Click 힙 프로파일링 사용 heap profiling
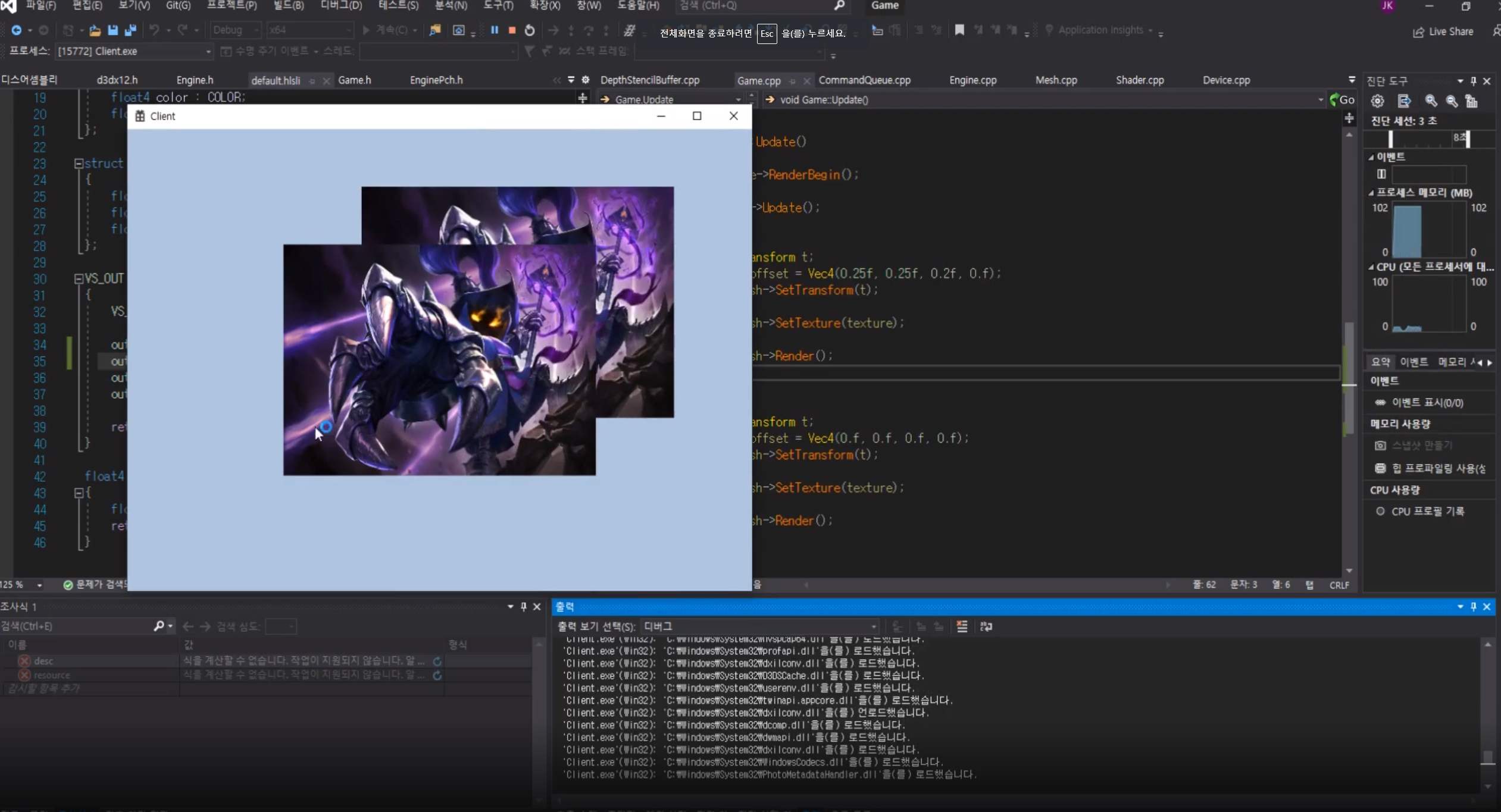This screenshot has height=812, width=1501. (x=1430, y=468)
